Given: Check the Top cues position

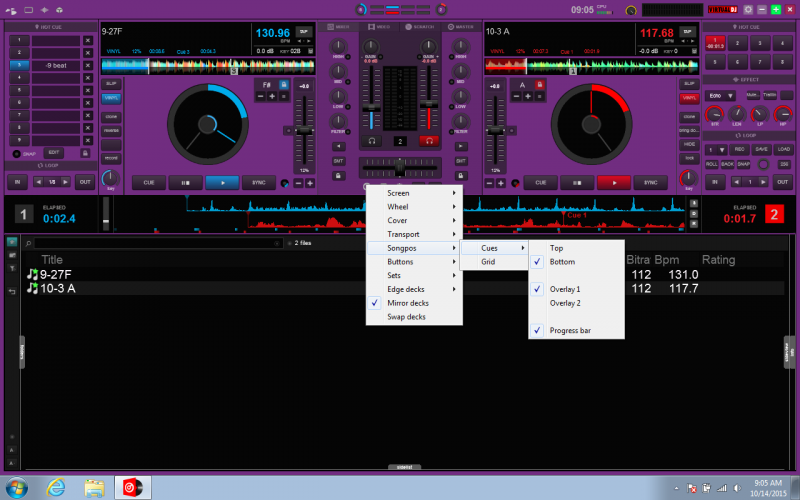Looking at the screenshot, I should pos(577,248).
